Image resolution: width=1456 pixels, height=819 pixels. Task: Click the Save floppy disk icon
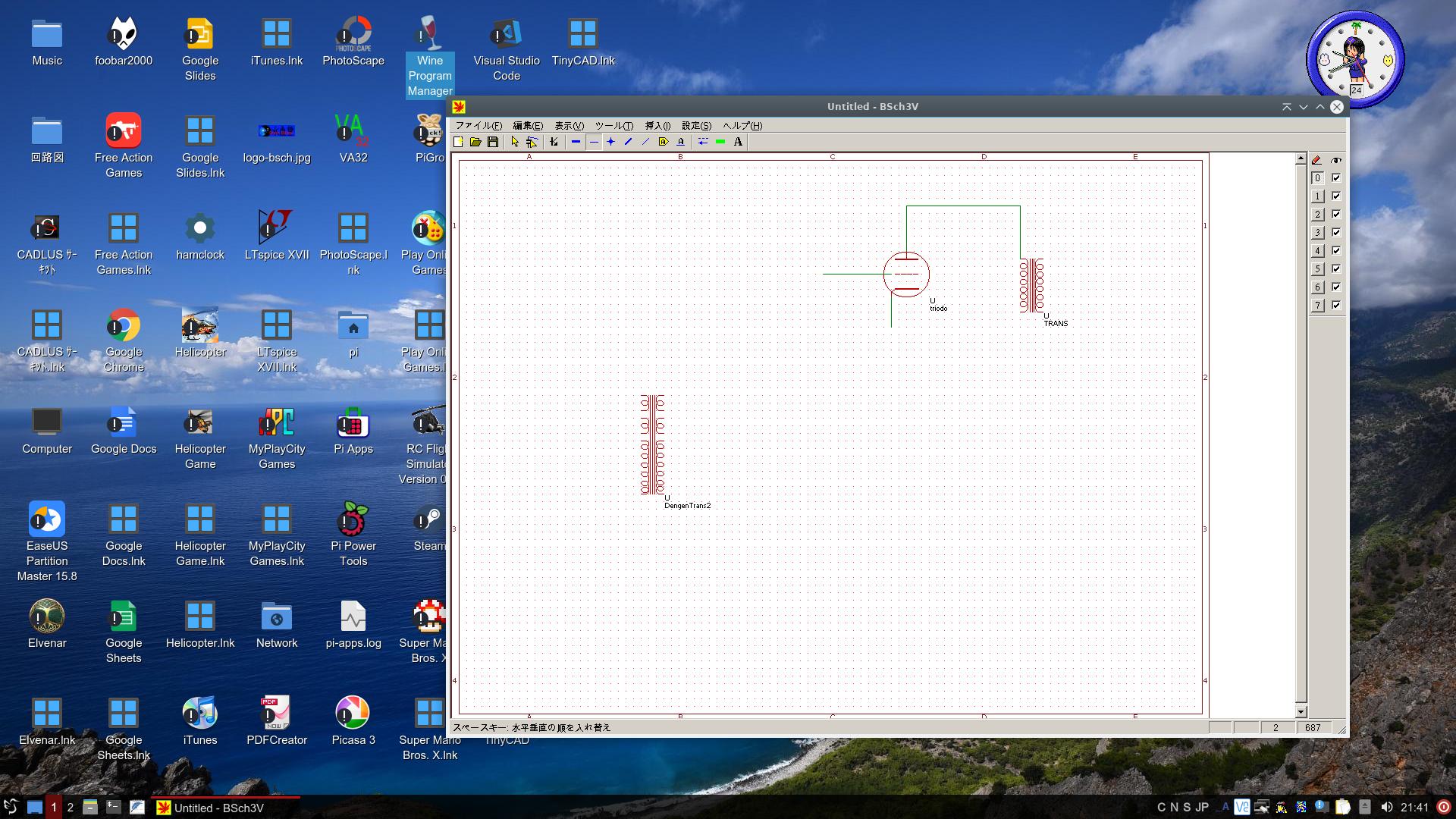[493, 142]
